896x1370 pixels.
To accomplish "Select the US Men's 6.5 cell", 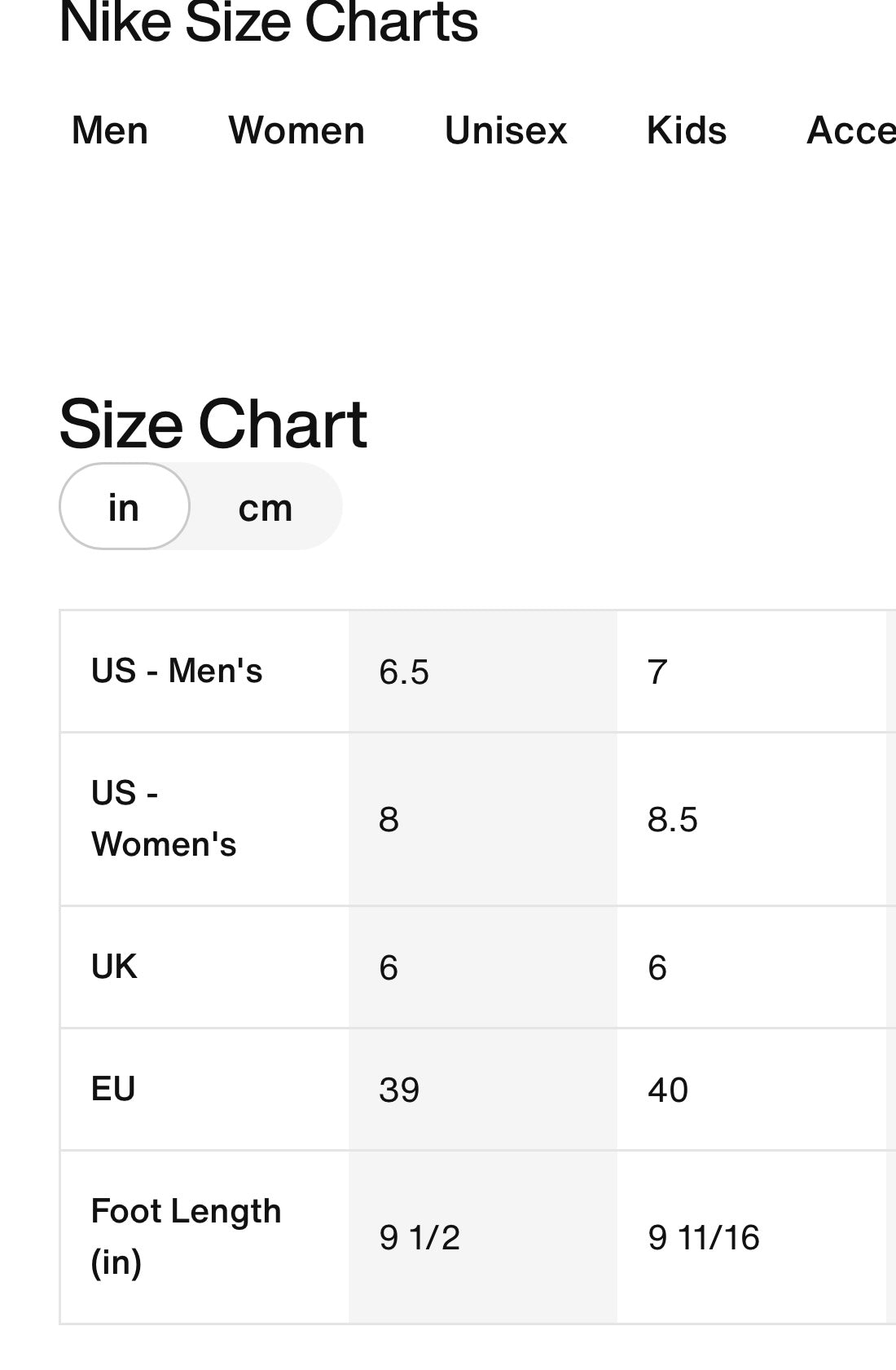I will click(x=483, y=672).
